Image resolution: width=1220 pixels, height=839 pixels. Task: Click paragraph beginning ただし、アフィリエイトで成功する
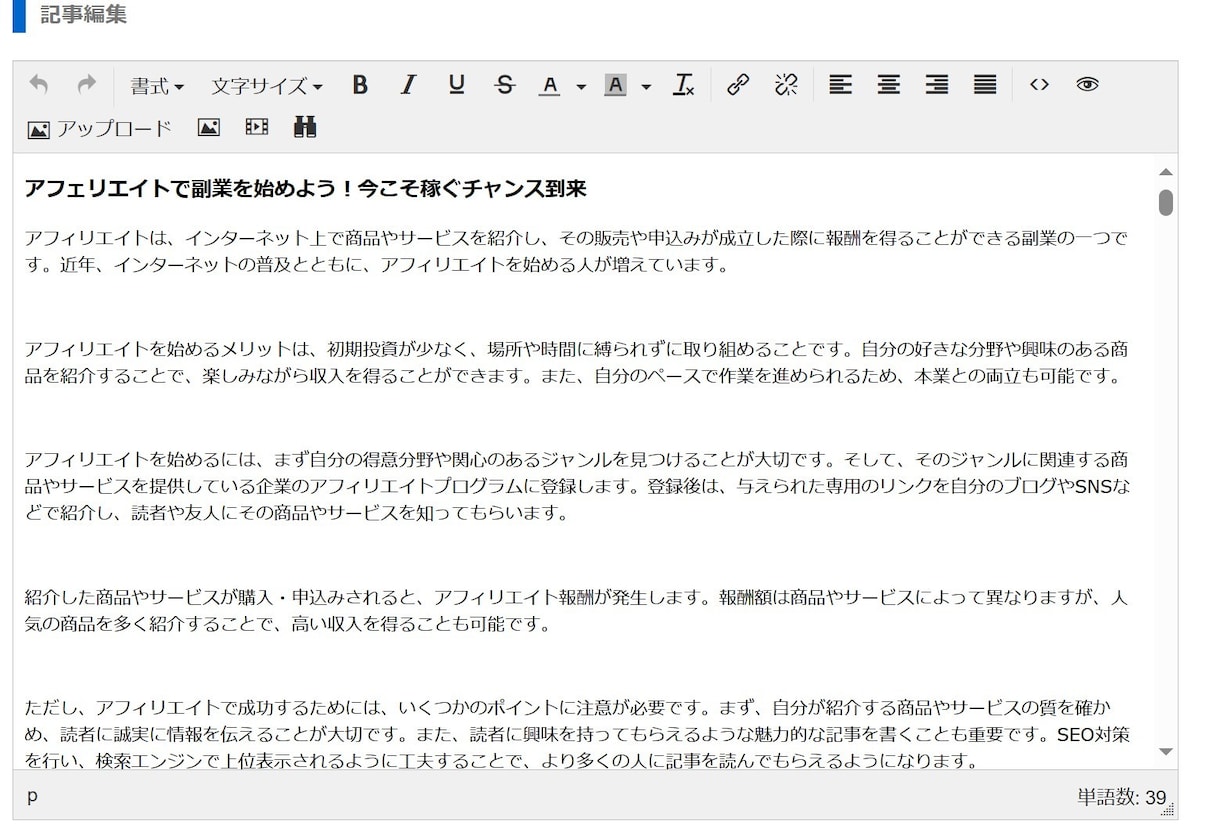pyautogui.click(x=578, y=735)
